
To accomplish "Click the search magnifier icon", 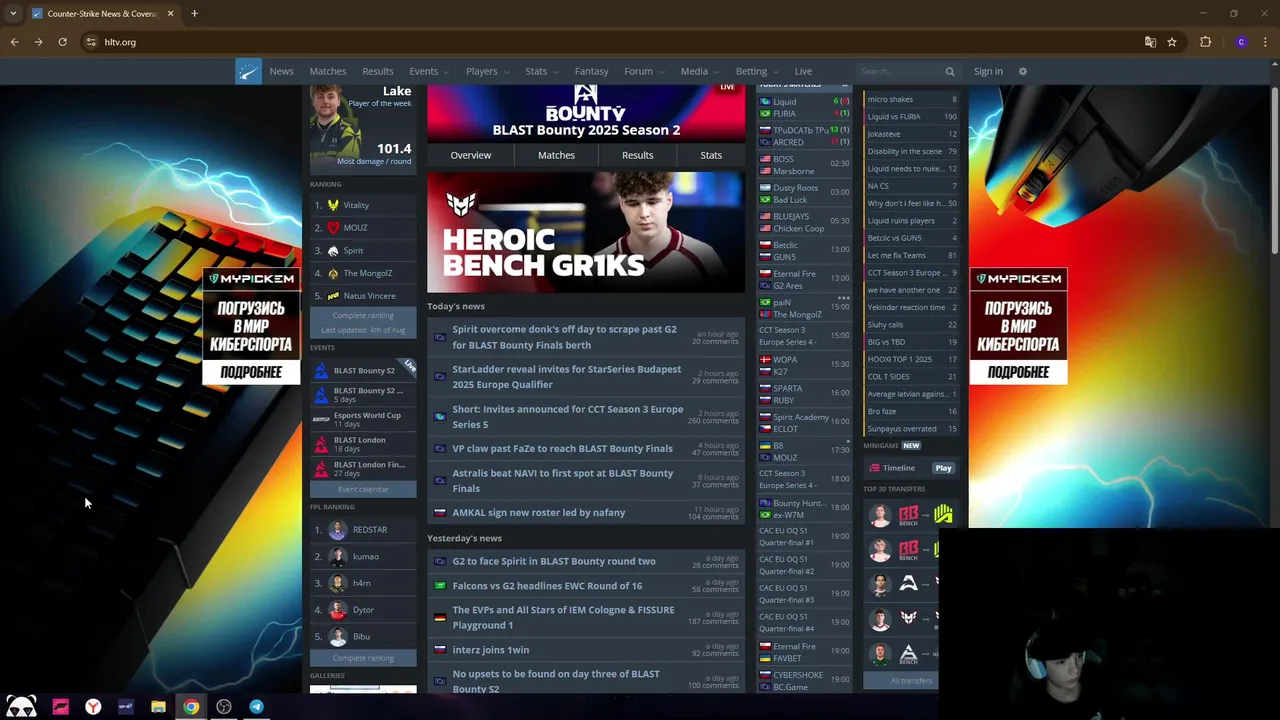I will [x=950, y=71].
